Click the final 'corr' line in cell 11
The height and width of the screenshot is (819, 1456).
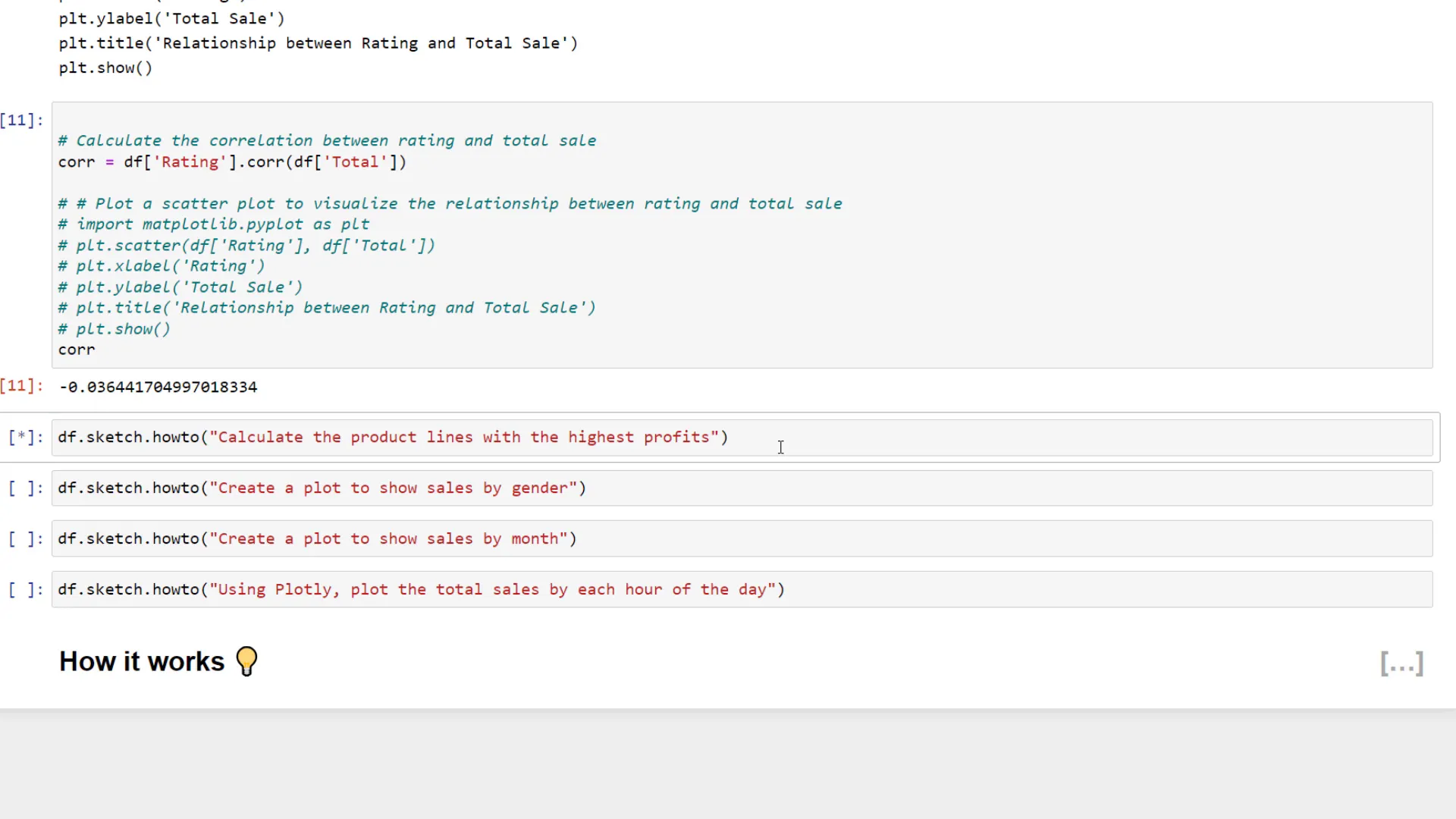pyautogui.click(x=77, y=350)
